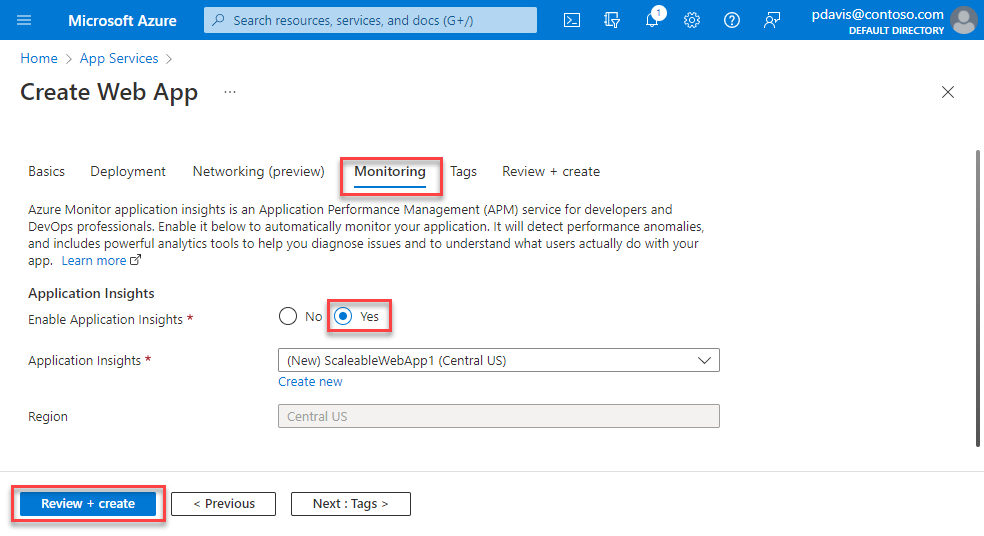Launch Cloud Shell from the top bar
Image resolution: width=984 pixels, height=536 pixels.
point(572,20)
